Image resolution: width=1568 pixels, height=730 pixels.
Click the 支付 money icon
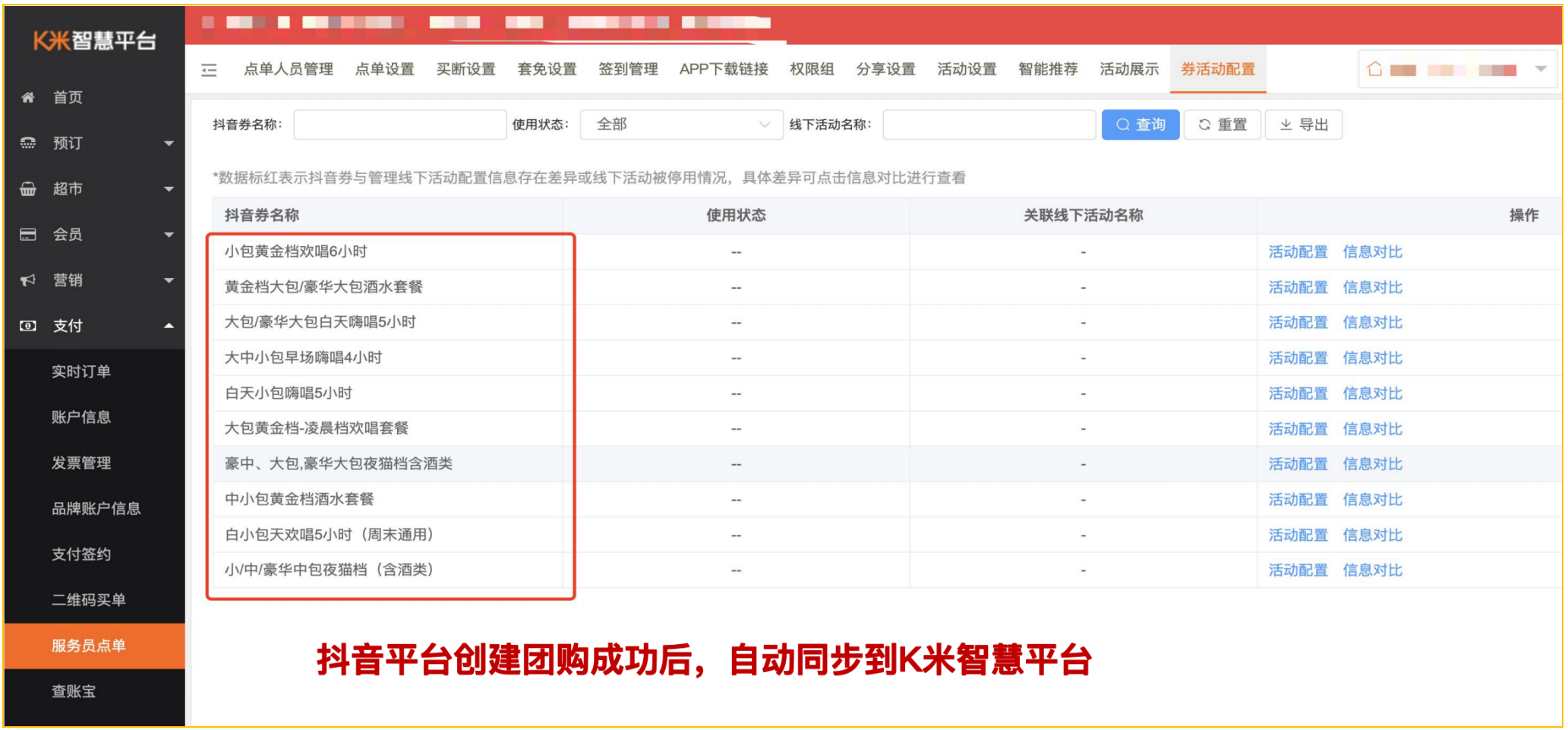pyautogui.click(x=28, y=326)
